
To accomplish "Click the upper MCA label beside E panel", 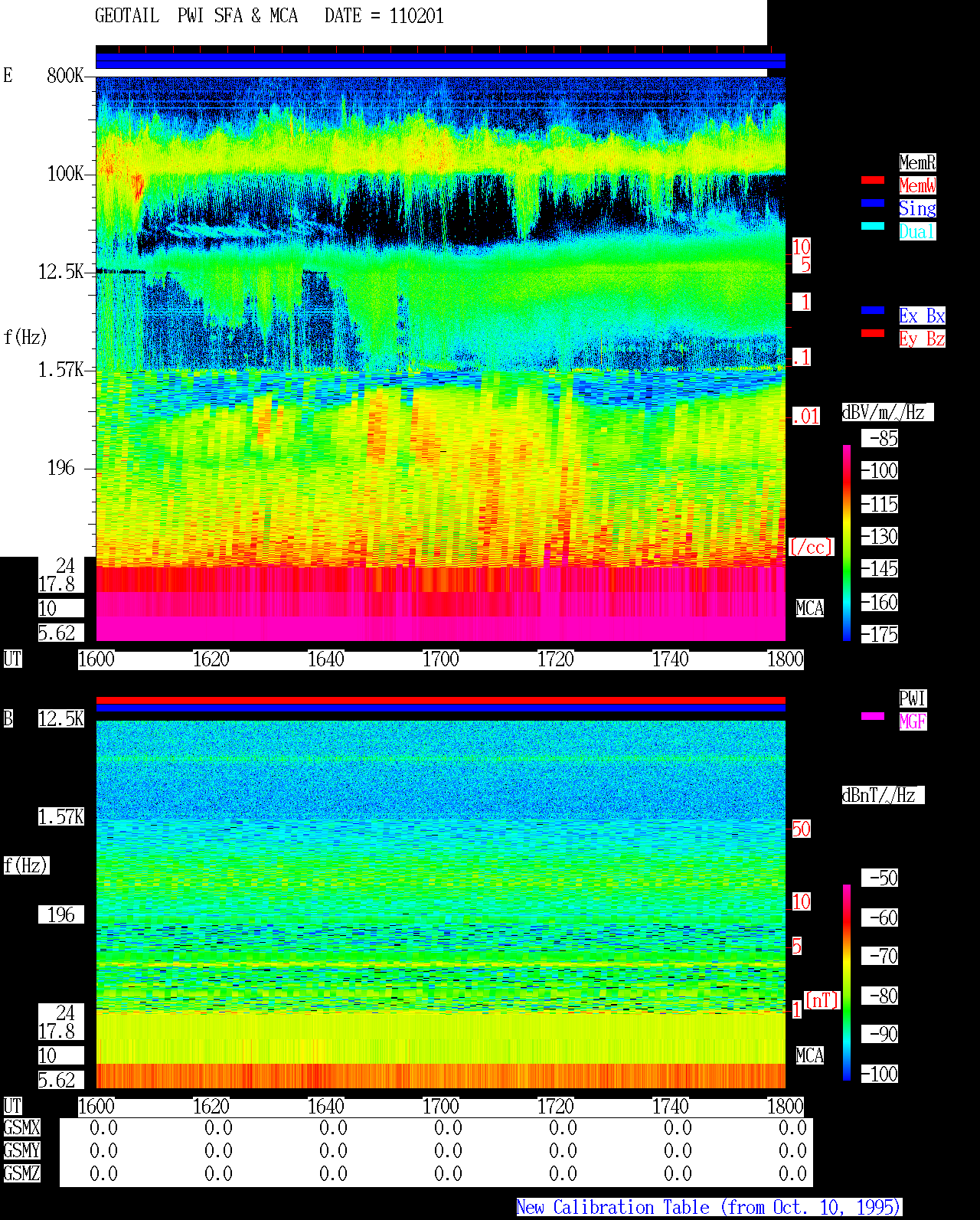I will (810, 608).
